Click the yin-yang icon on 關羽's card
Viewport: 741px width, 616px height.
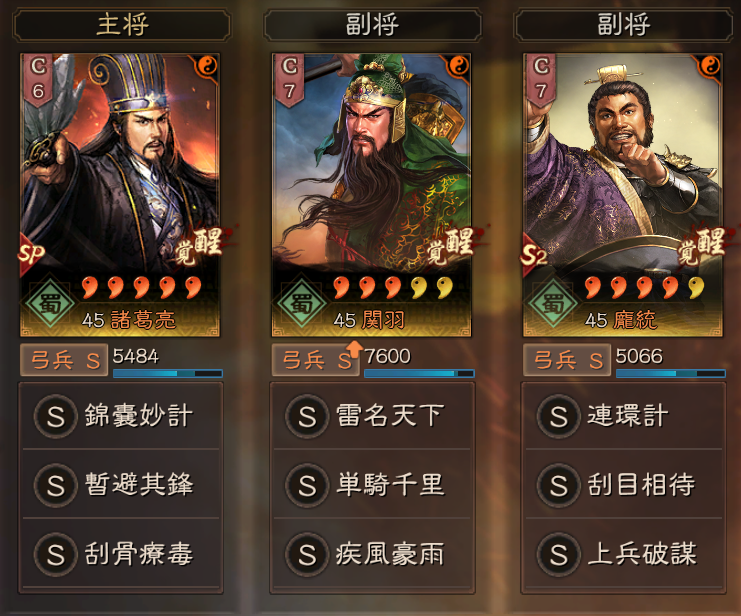click(x=458, y=66)
